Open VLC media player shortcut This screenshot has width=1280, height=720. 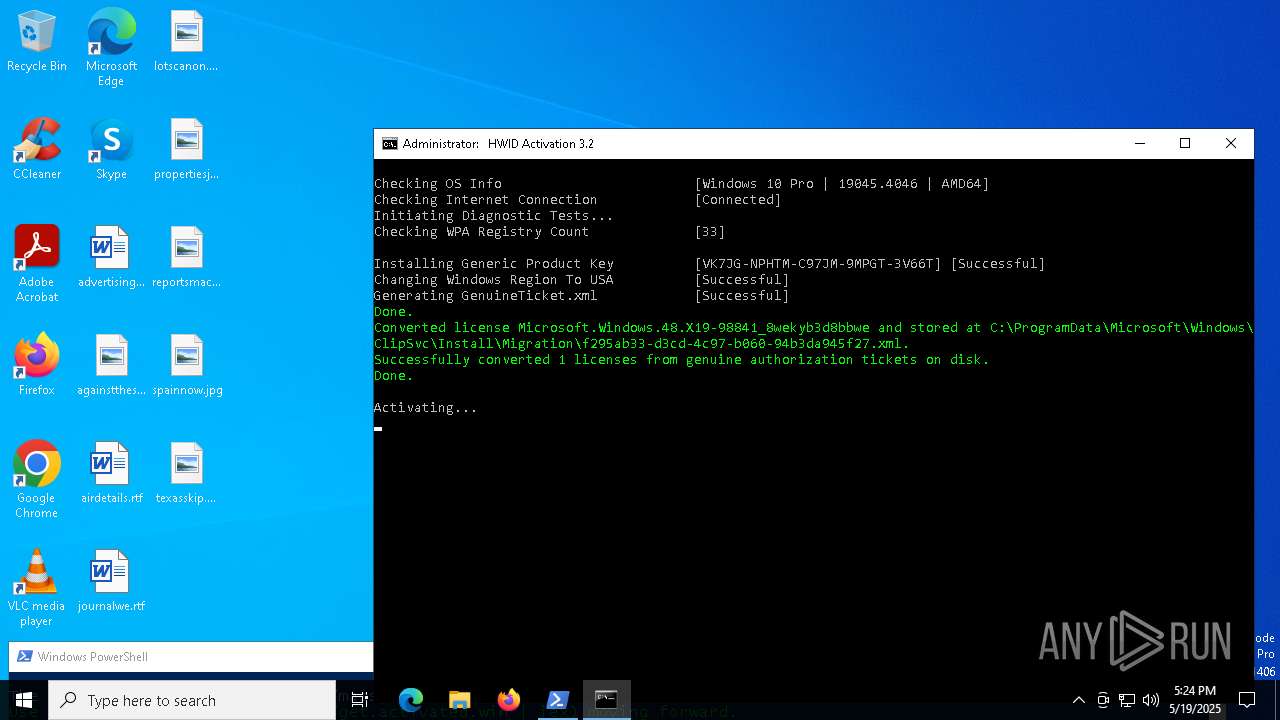[37, 588]
